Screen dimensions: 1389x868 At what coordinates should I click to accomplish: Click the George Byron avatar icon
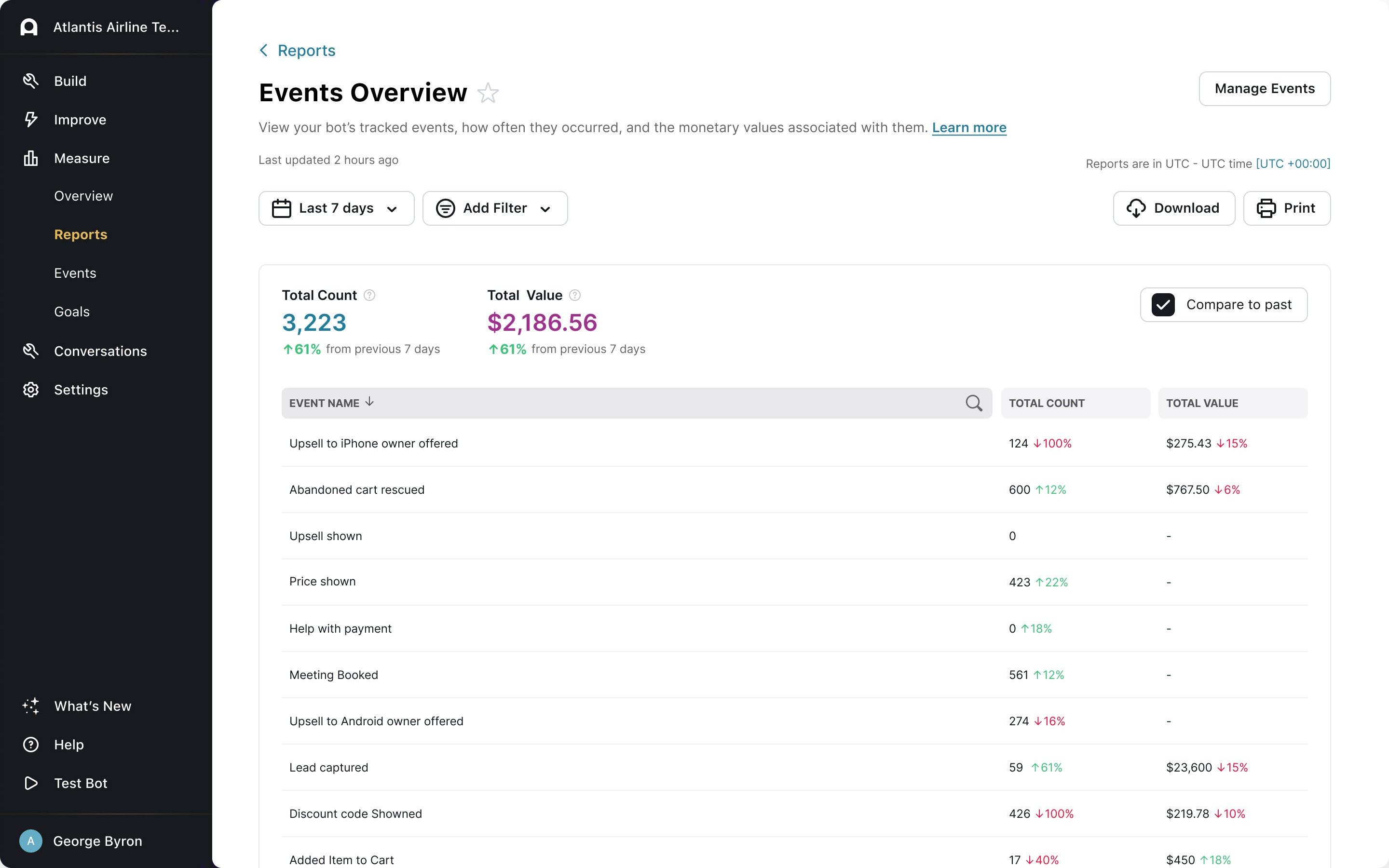coord(30,841)
